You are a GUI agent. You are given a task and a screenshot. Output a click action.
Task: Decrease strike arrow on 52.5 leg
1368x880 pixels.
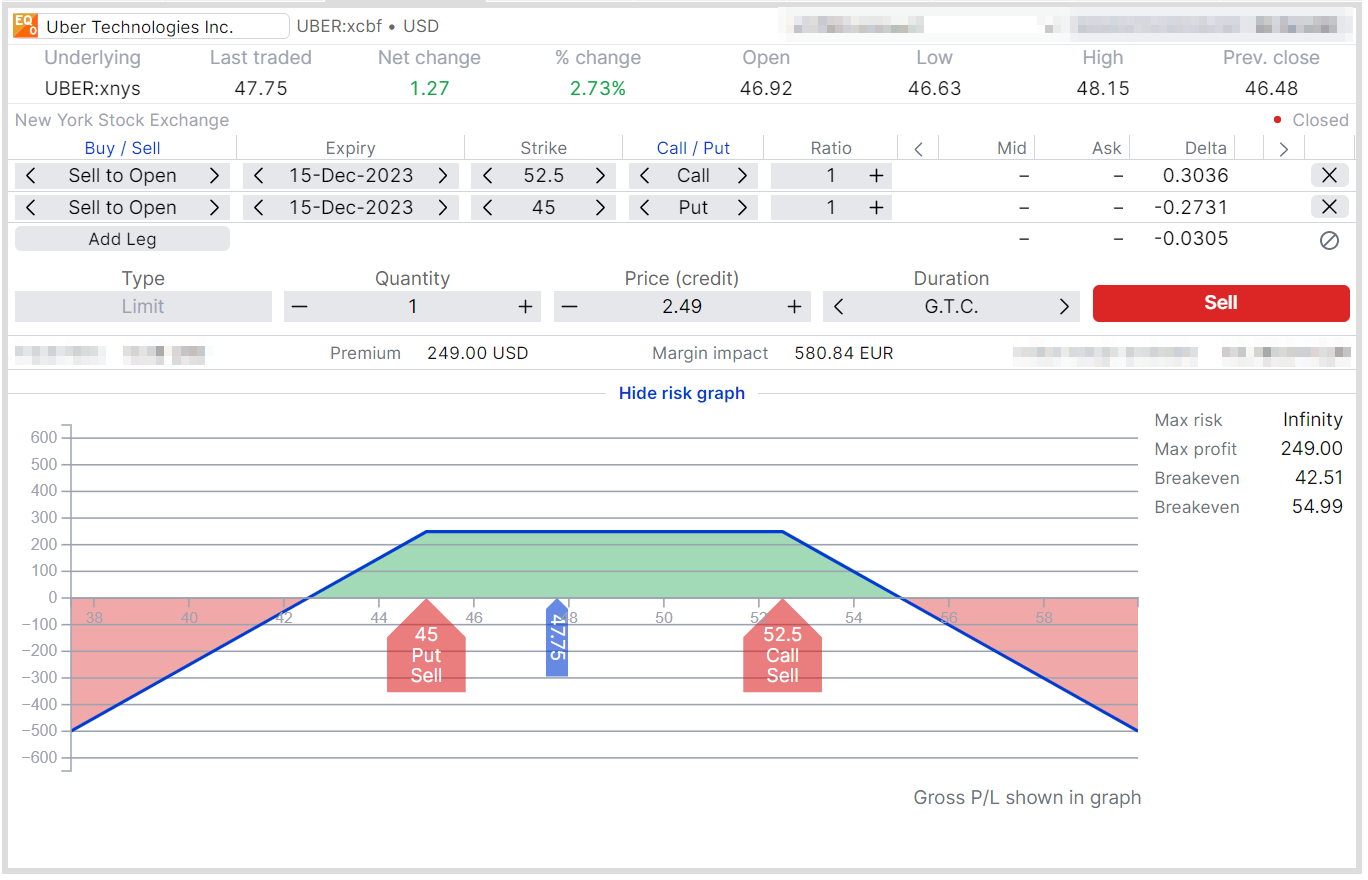click(x=487, y=176)
